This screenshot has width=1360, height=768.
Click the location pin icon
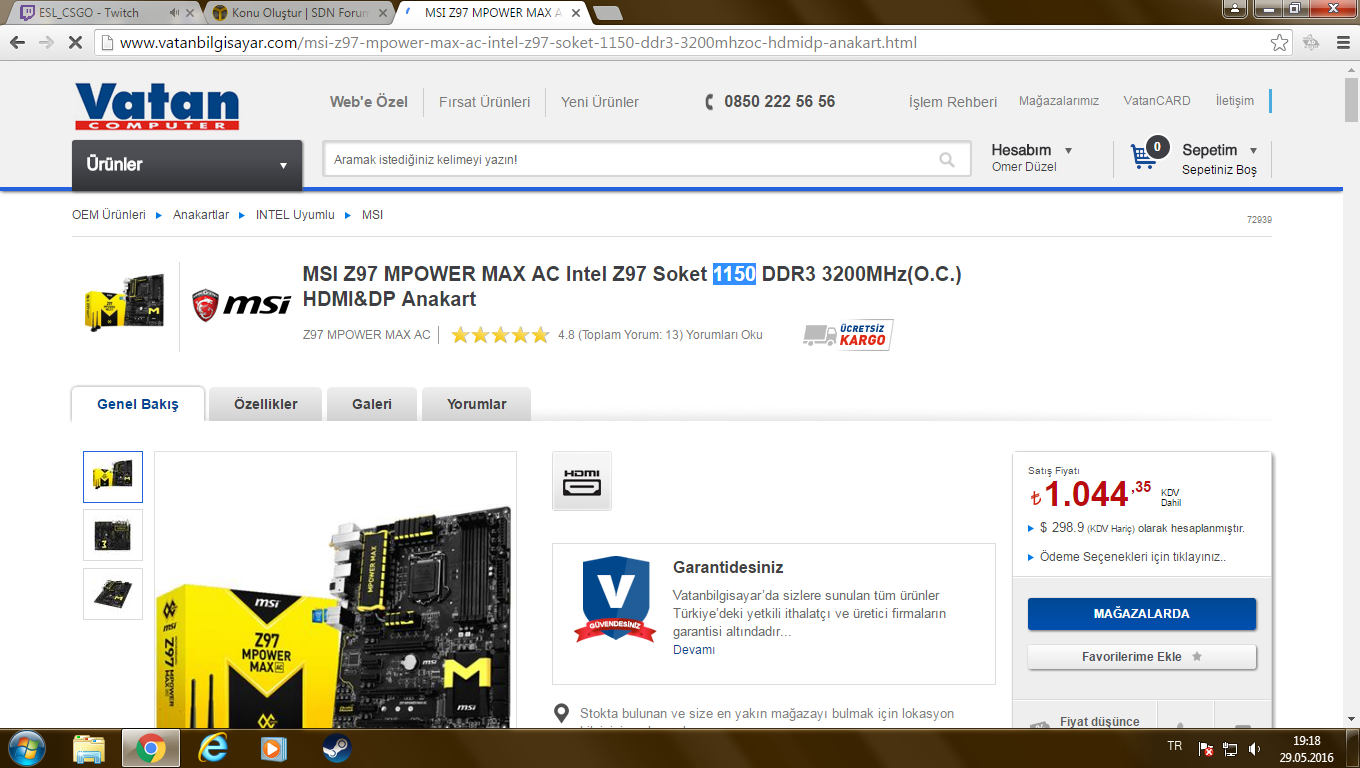coord(563,714)
